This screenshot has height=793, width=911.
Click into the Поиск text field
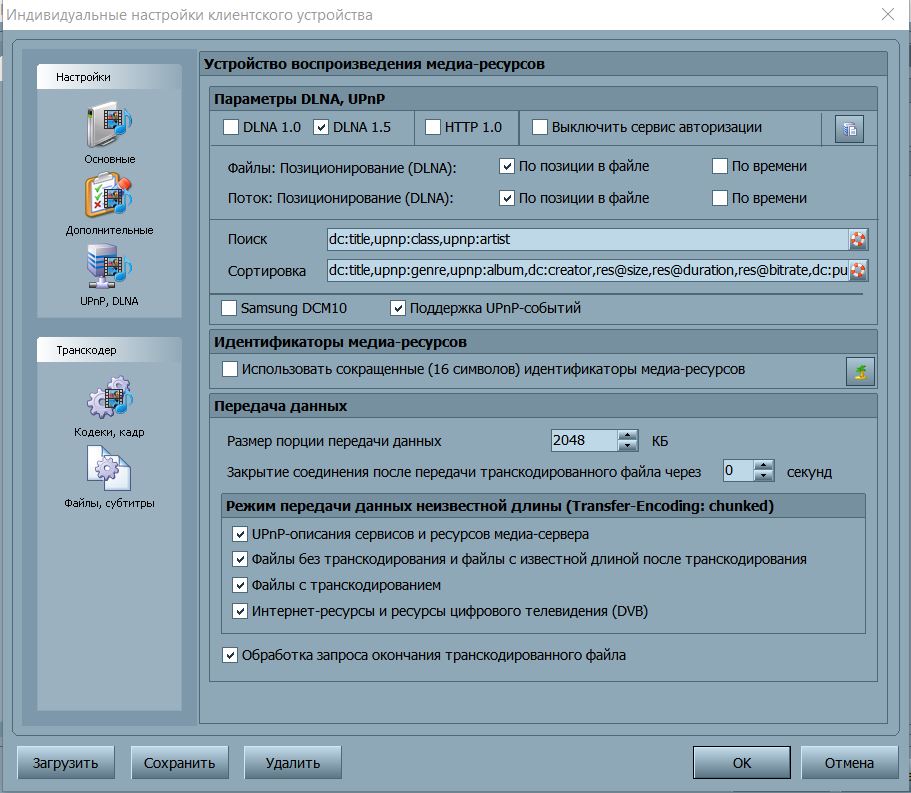tap(585, 240)
